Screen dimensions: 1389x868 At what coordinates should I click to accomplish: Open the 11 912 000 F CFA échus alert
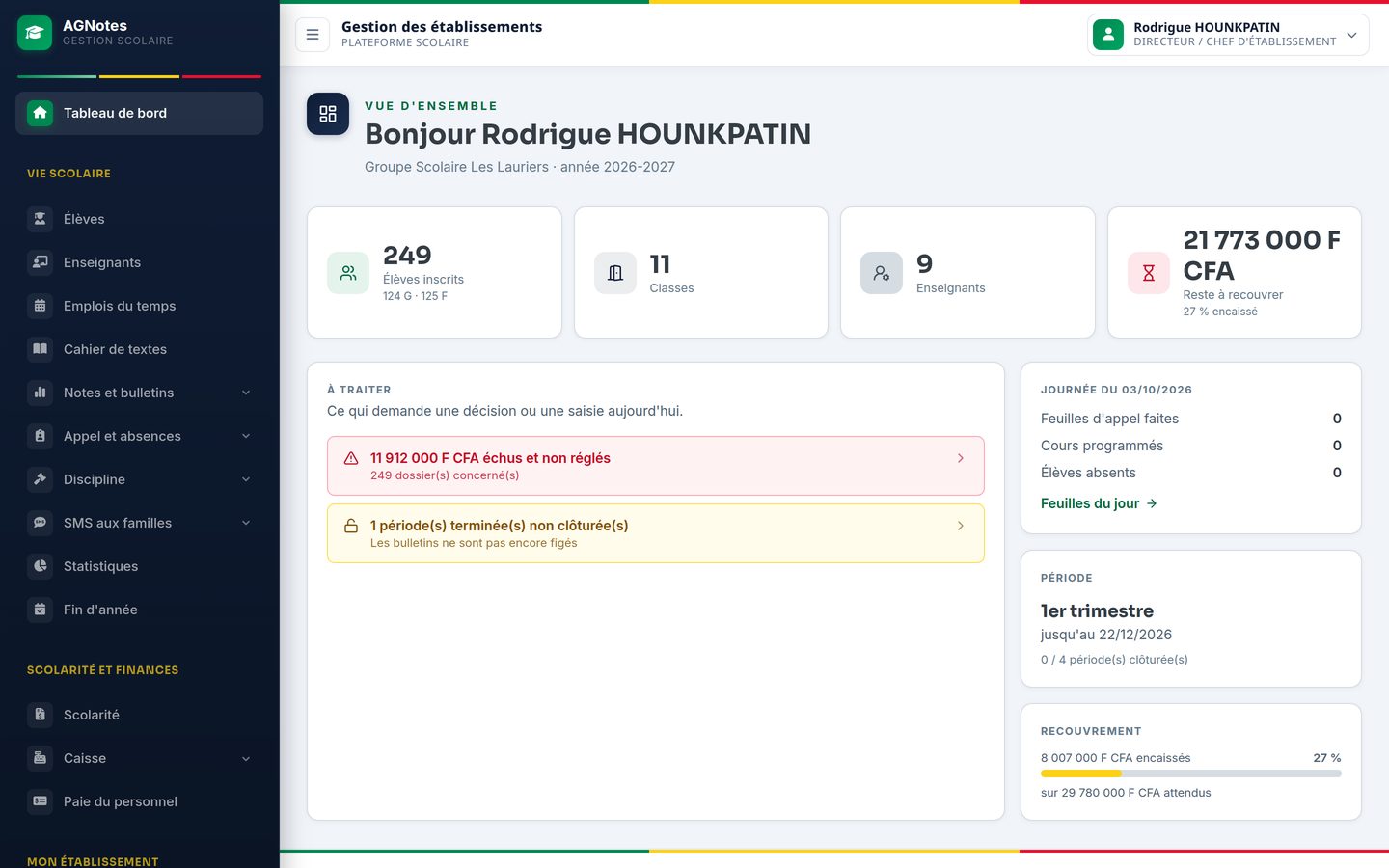(656, 466)
